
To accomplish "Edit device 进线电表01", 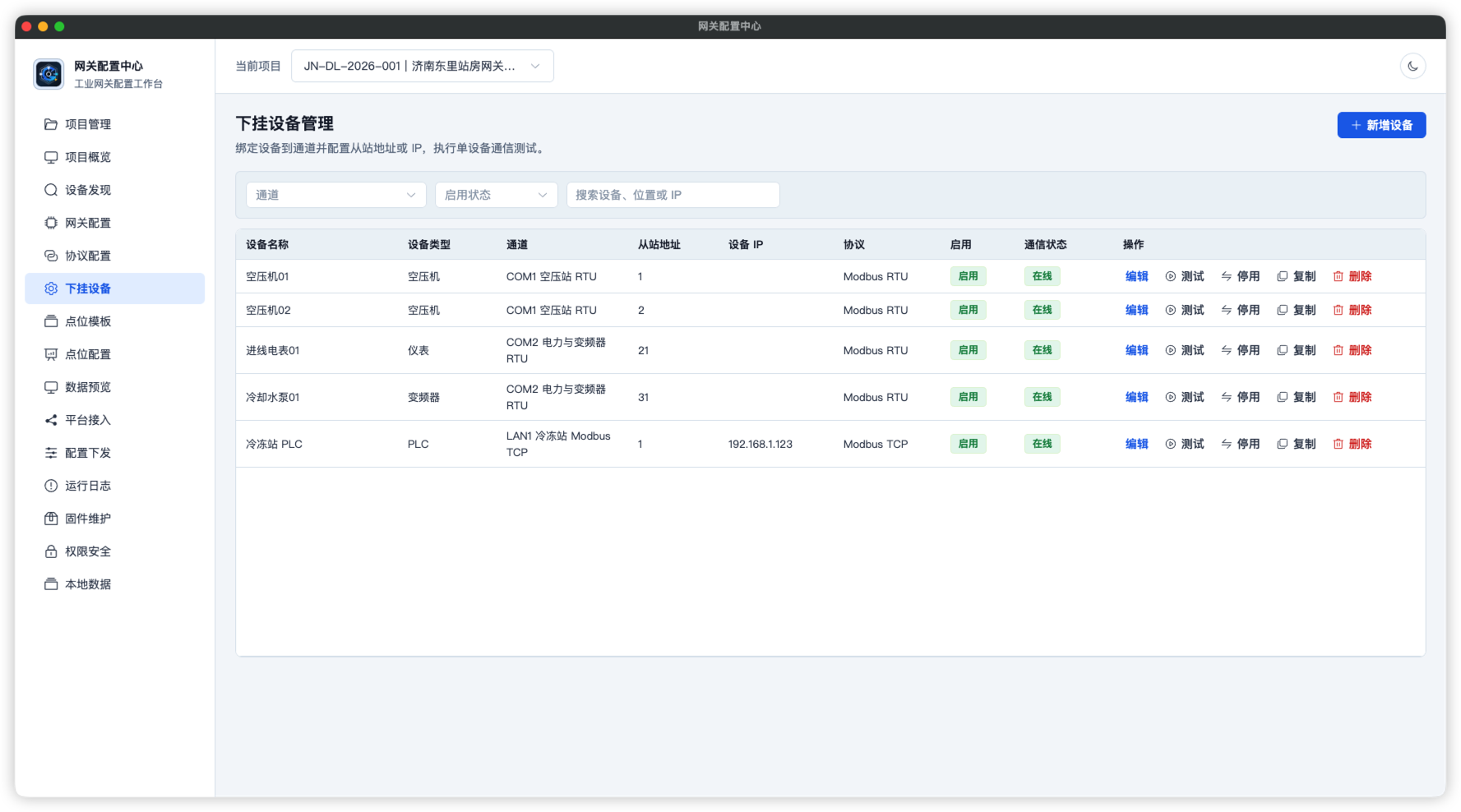I will pyautogui.click(x=1136, y=350).
